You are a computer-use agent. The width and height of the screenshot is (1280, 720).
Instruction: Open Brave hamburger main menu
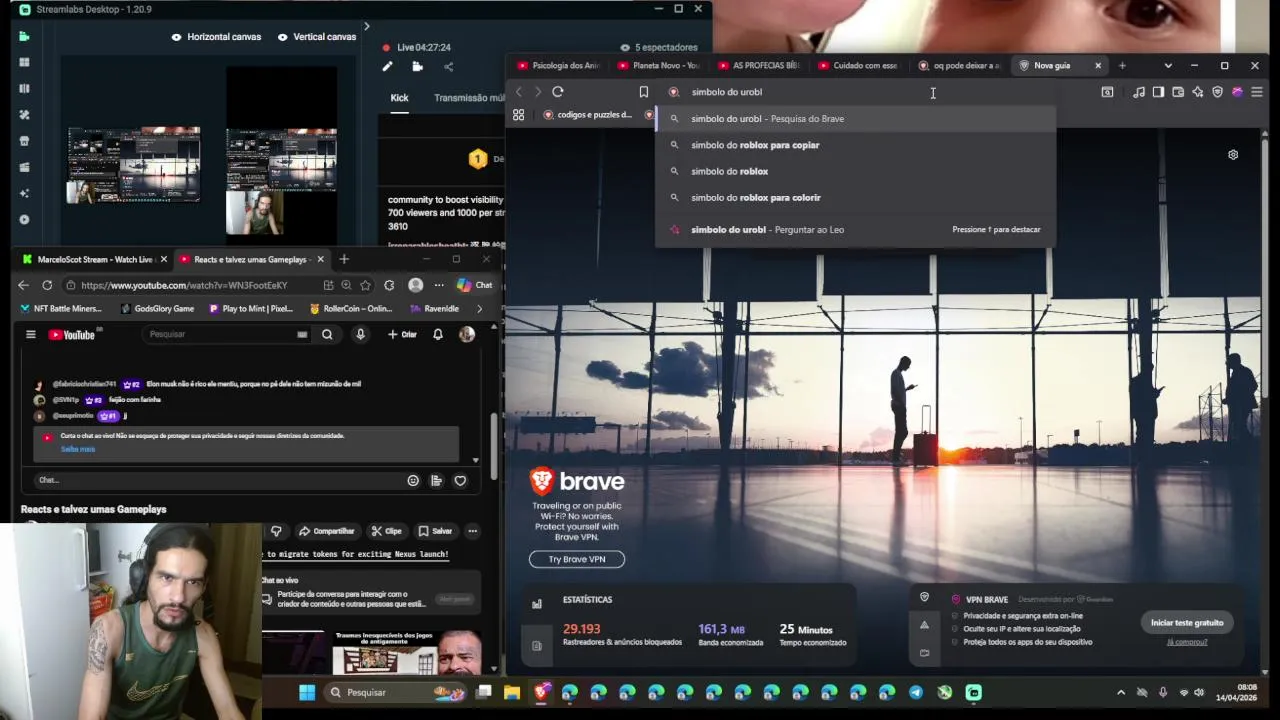1257,92
